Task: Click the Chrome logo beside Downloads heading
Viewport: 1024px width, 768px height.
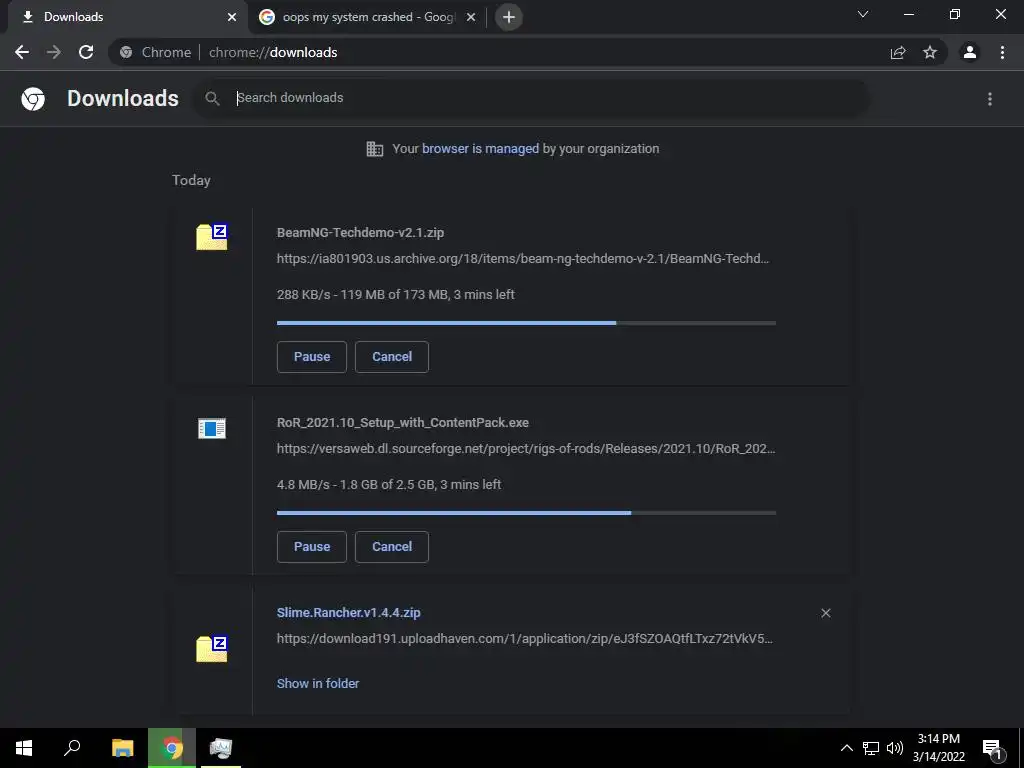Action: click(x=33, y=99)
